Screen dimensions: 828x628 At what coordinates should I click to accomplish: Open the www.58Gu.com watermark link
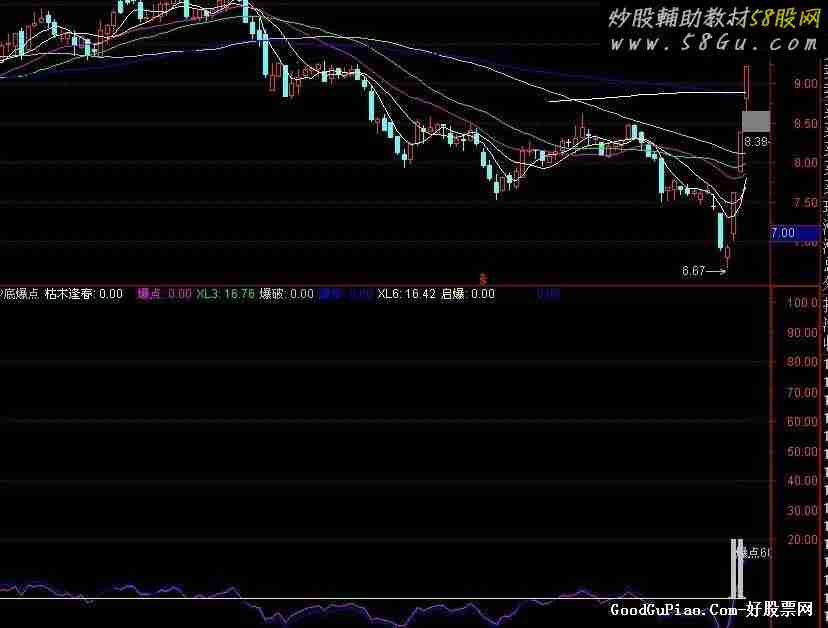tap(713, 44)
